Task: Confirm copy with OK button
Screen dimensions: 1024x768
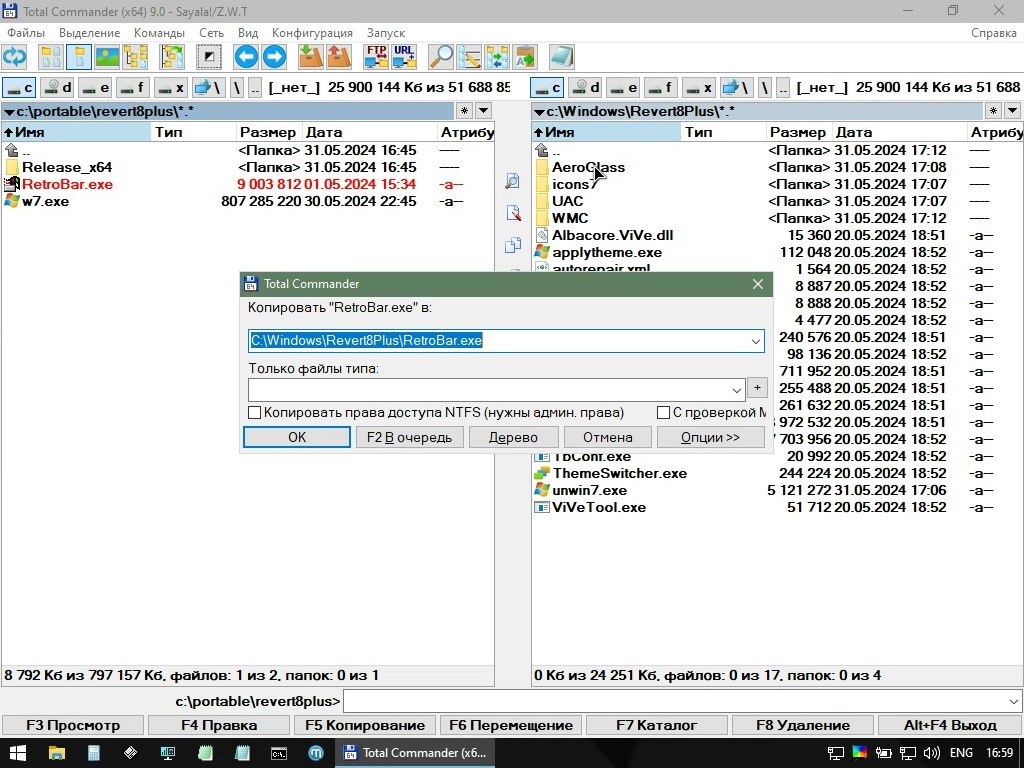Action: tap(297, 438)
